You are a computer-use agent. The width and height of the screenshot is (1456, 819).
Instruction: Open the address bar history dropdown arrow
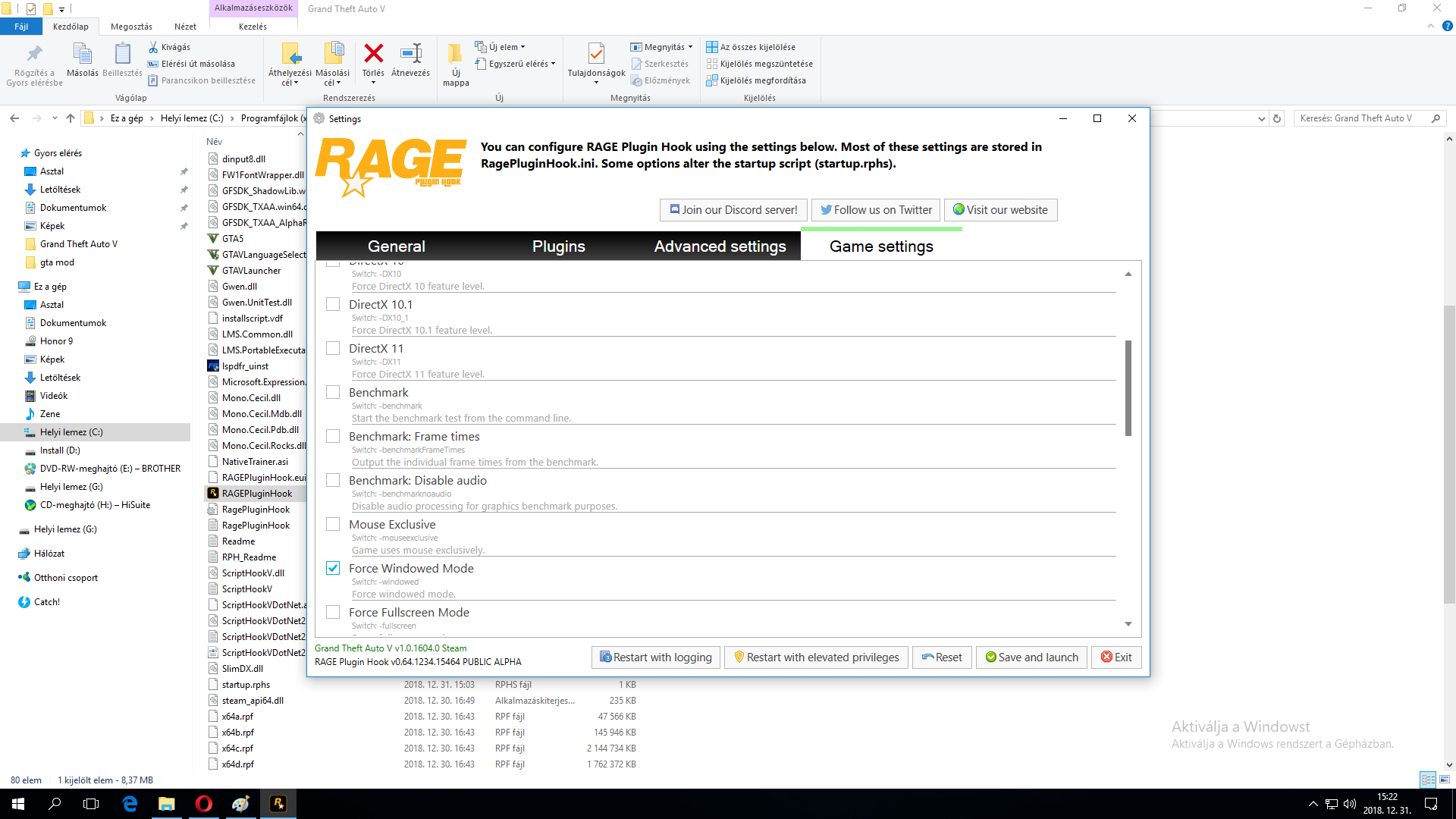tap(1261, 118)
